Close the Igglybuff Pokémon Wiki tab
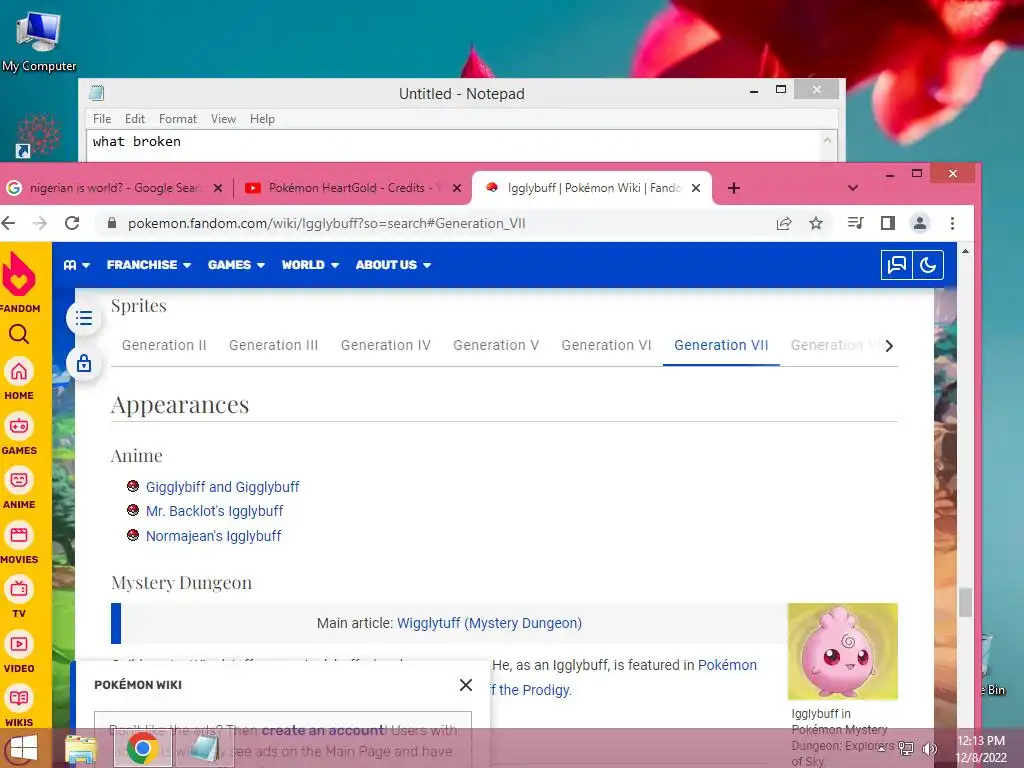 (696, 188)
